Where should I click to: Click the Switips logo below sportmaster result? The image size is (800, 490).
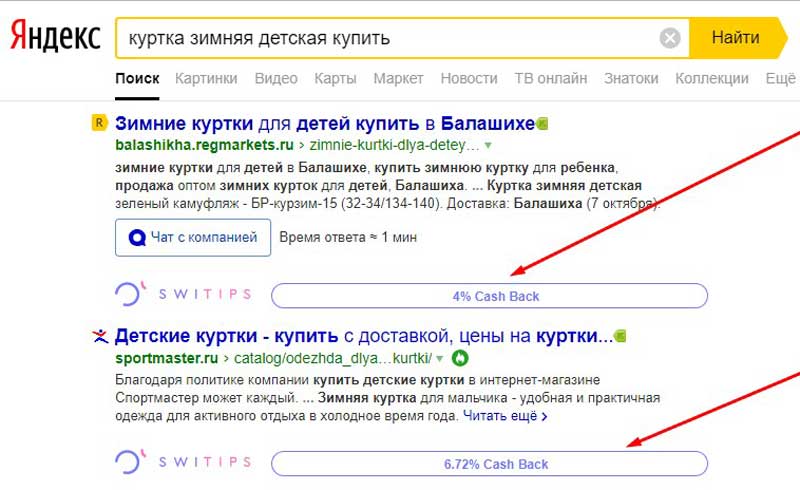tap(183, 462)
